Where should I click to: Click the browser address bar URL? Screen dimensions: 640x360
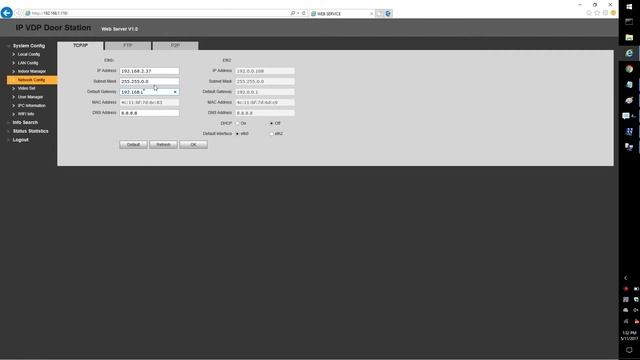click(x=49, y=13)
